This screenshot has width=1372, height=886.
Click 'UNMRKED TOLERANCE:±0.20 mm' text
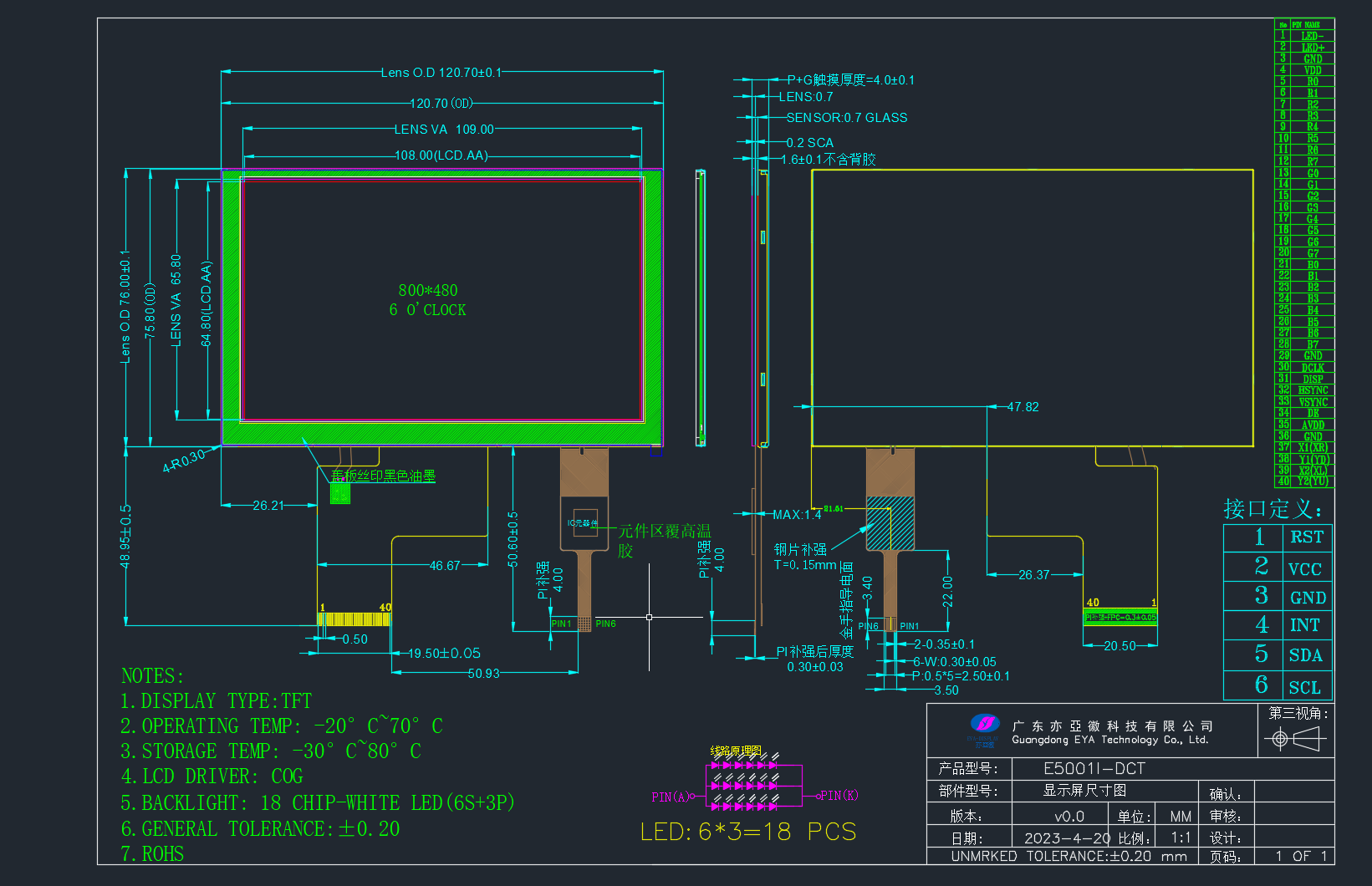tap(1069, 856)
